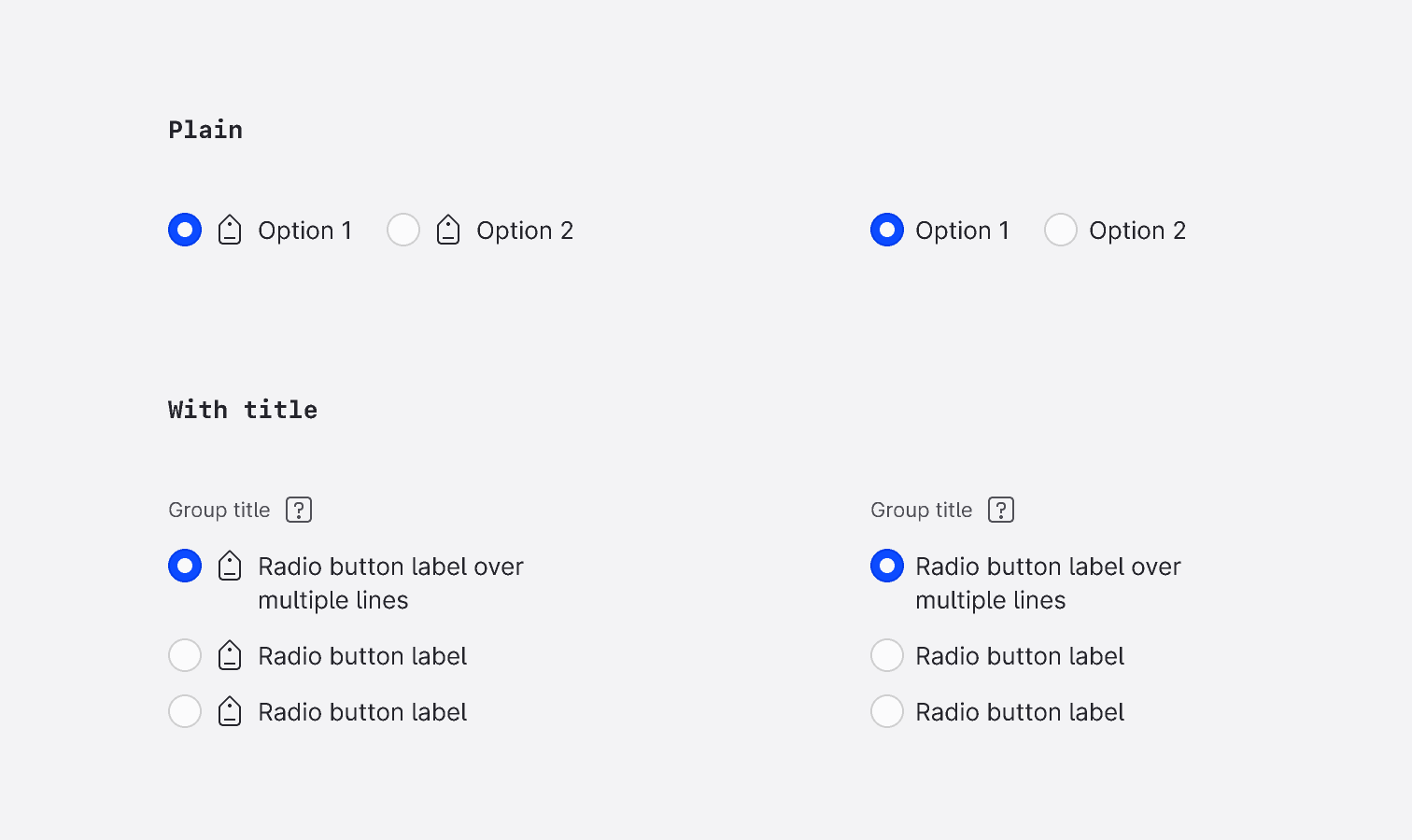
Task: Select the last Radio button label option
Action: (x=185, y=711)
